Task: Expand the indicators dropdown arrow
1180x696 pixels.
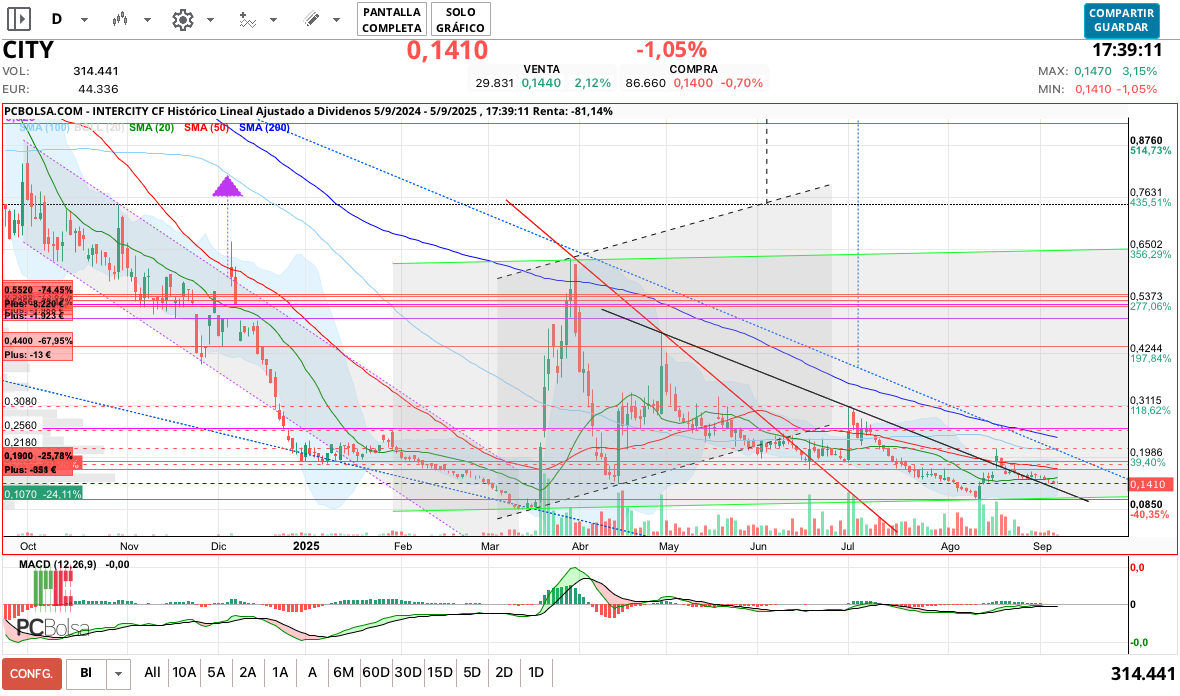Action: tap(274, 20)
